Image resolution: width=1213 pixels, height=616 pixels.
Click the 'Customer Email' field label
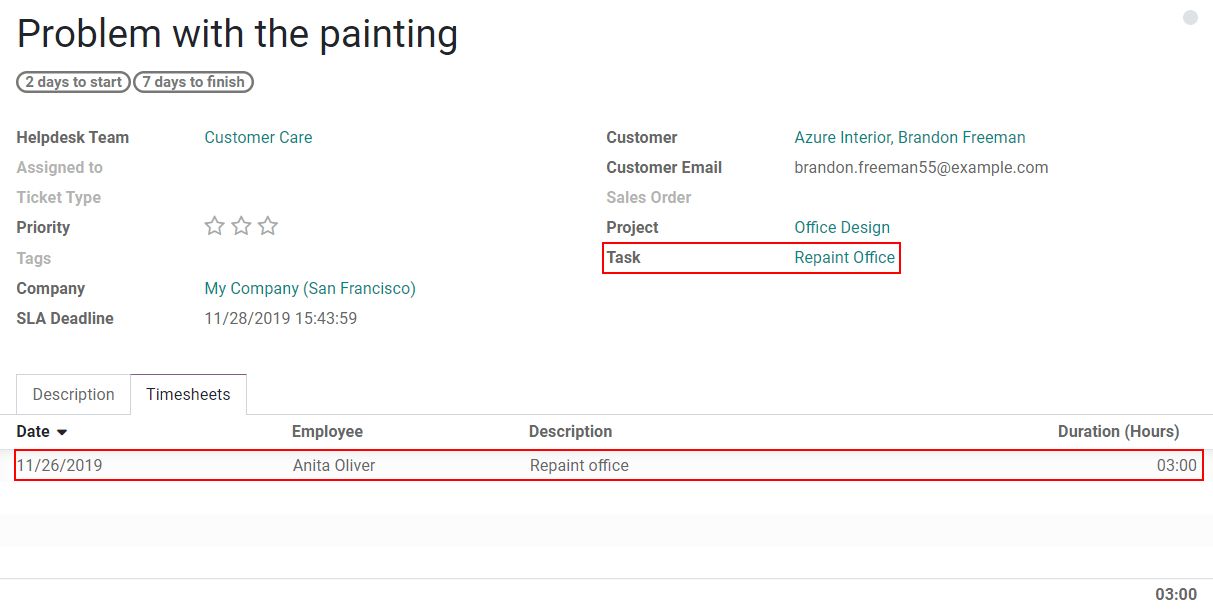pos(664,167)
